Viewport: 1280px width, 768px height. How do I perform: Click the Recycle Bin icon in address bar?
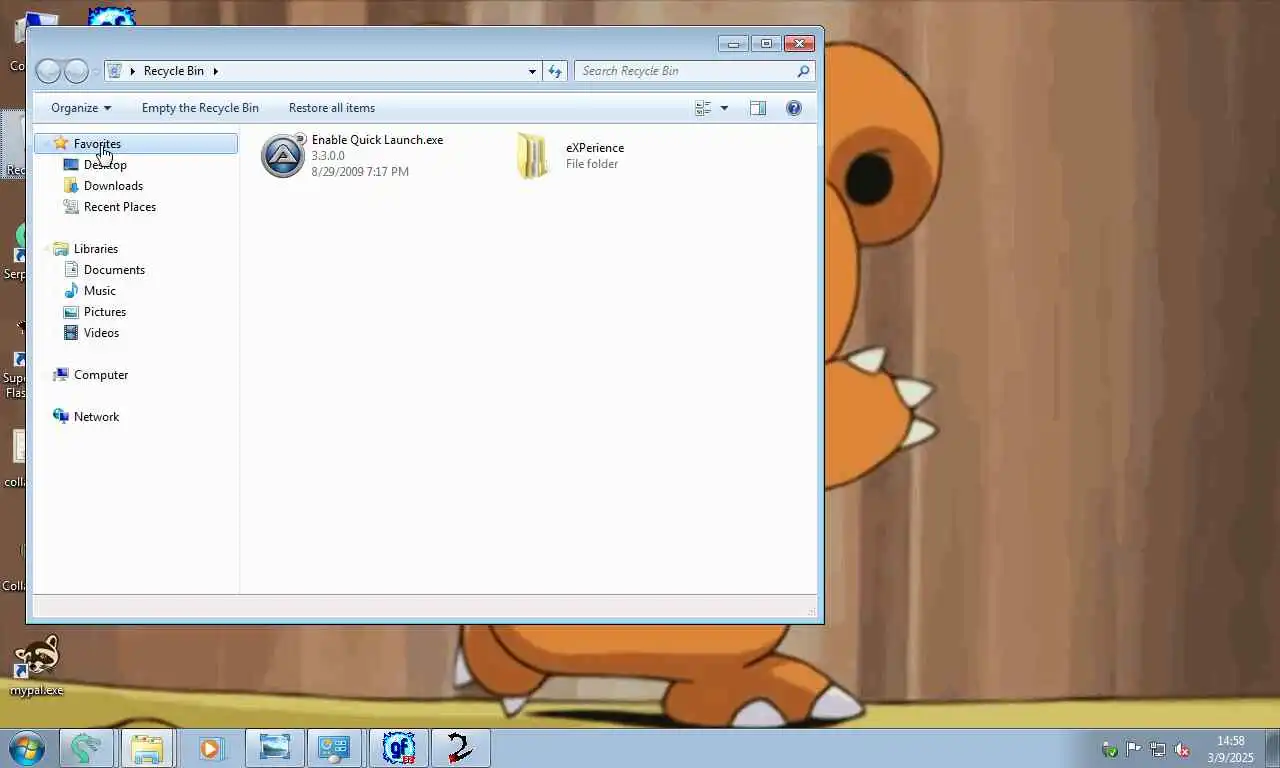115,71
